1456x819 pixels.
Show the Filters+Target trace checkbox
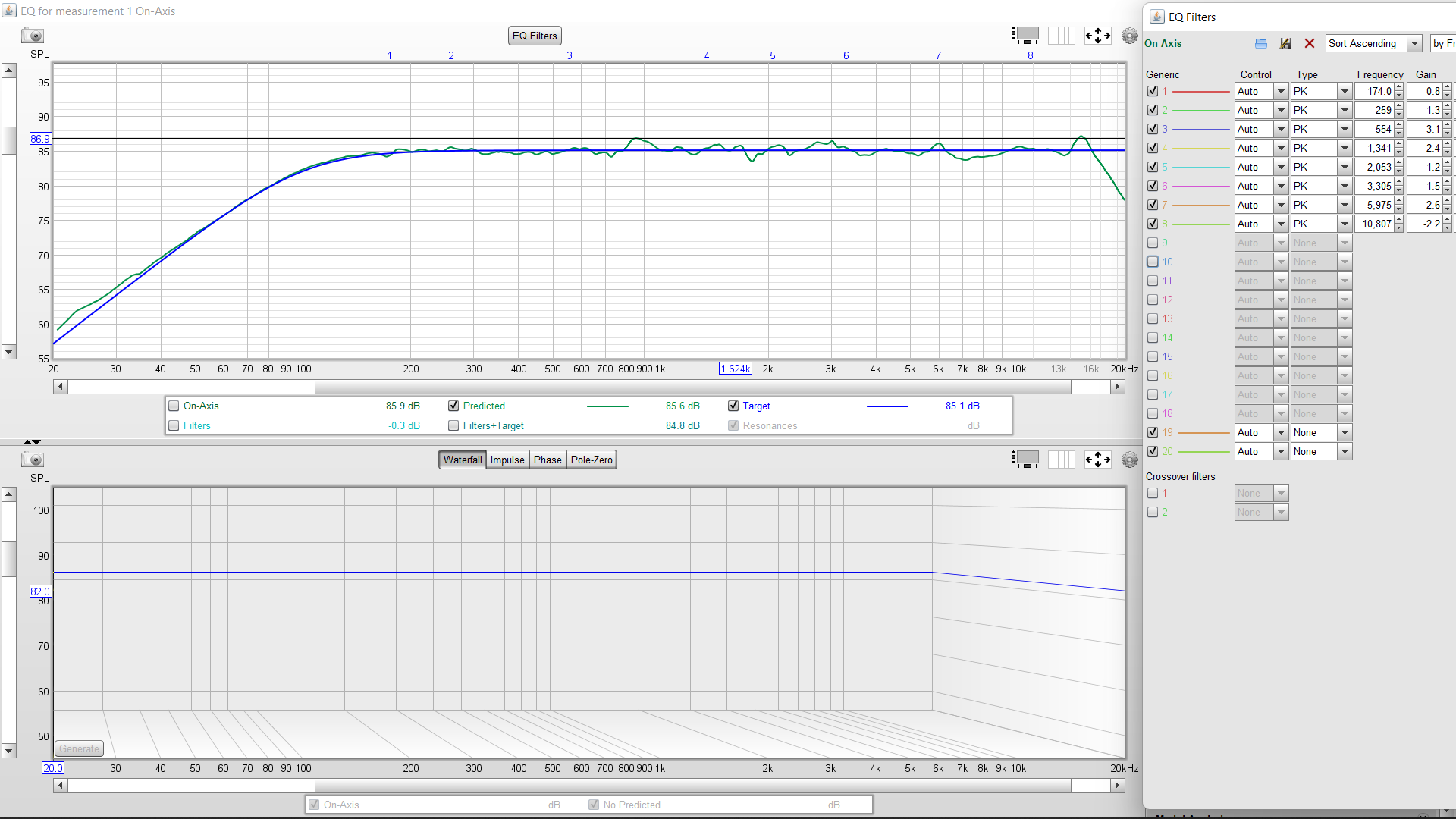pos(453,425)
